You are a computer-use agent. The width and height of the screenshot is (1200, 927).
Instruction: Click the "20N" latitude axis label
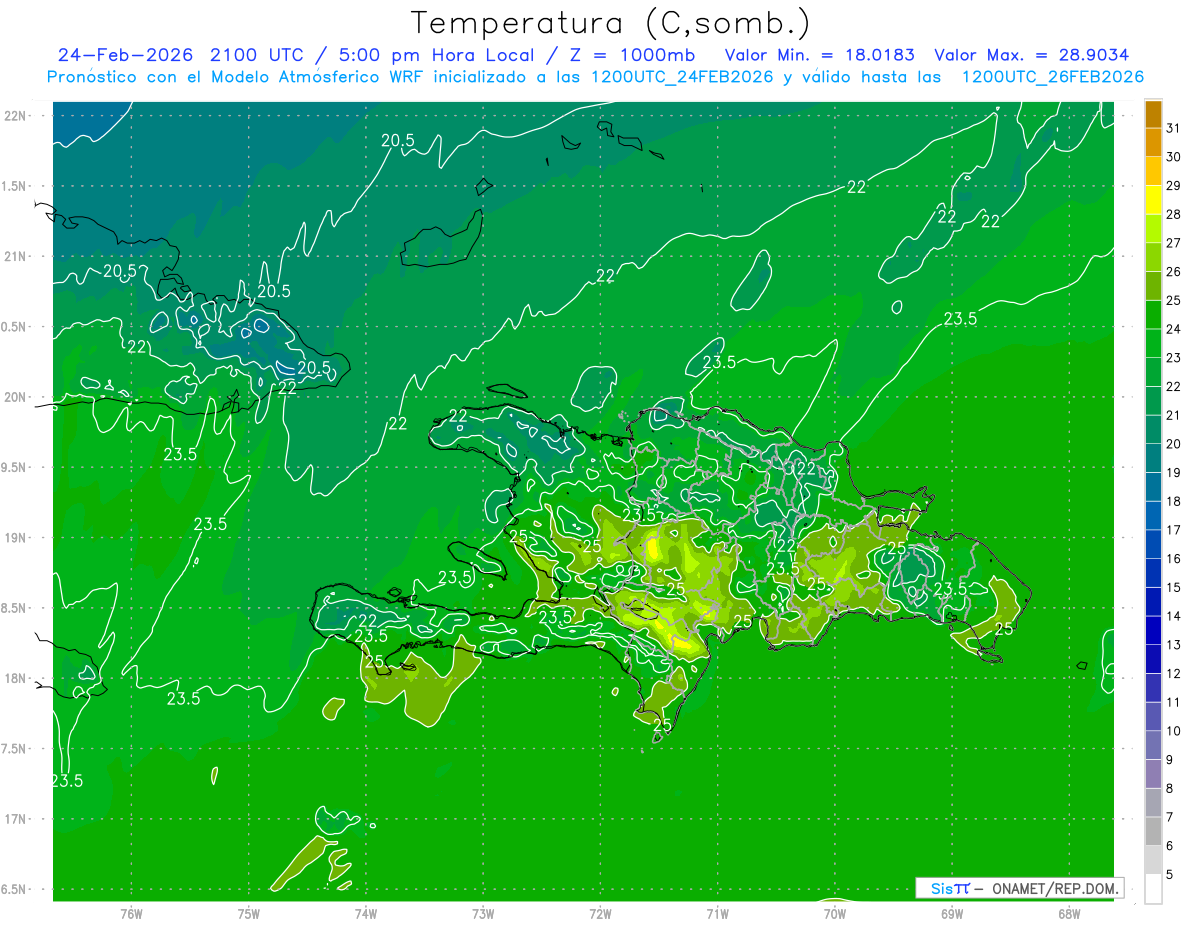coord(15,397)
